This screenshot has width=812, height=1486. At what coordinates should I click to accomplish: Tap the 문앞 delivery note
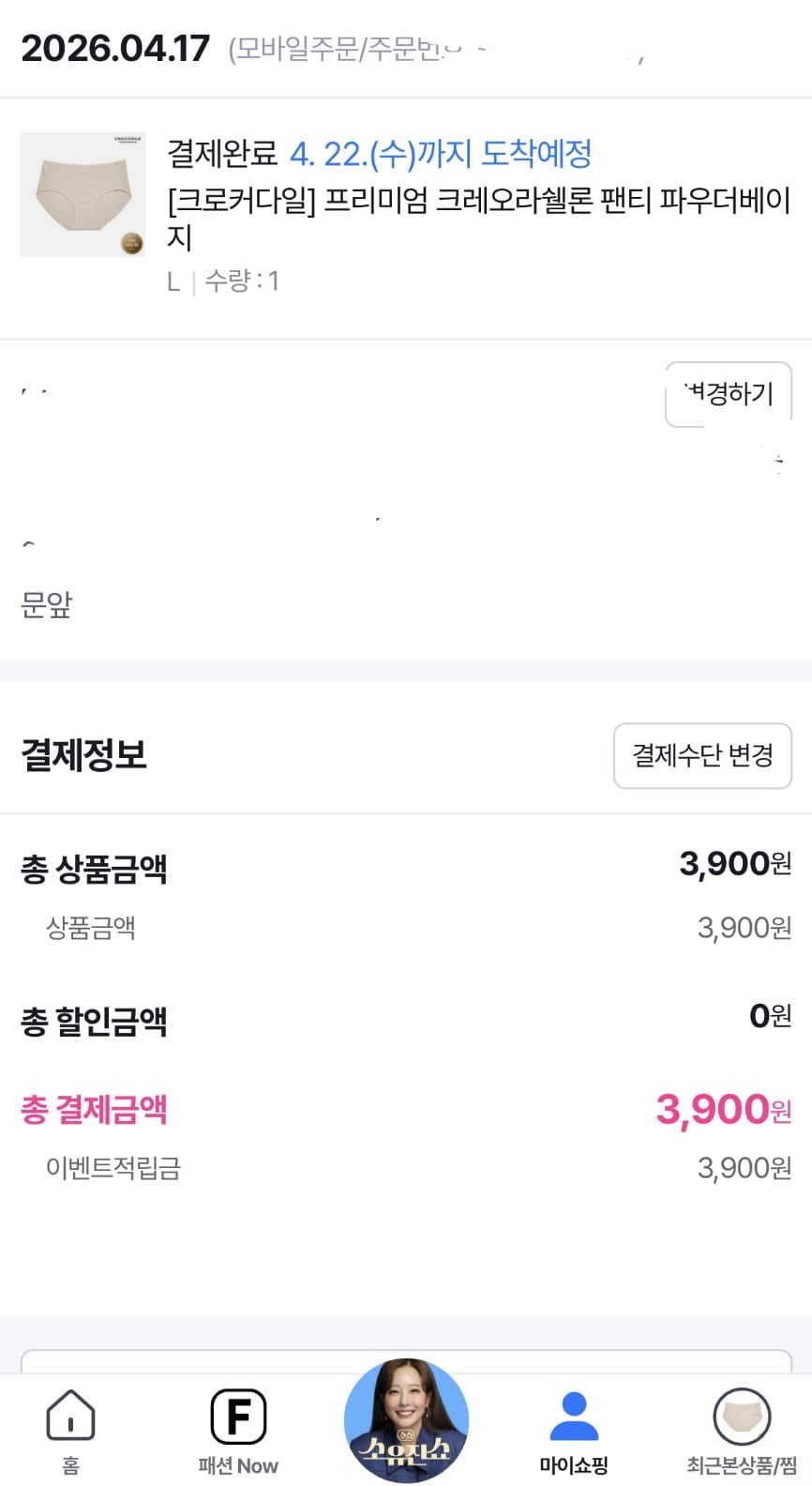47,605
